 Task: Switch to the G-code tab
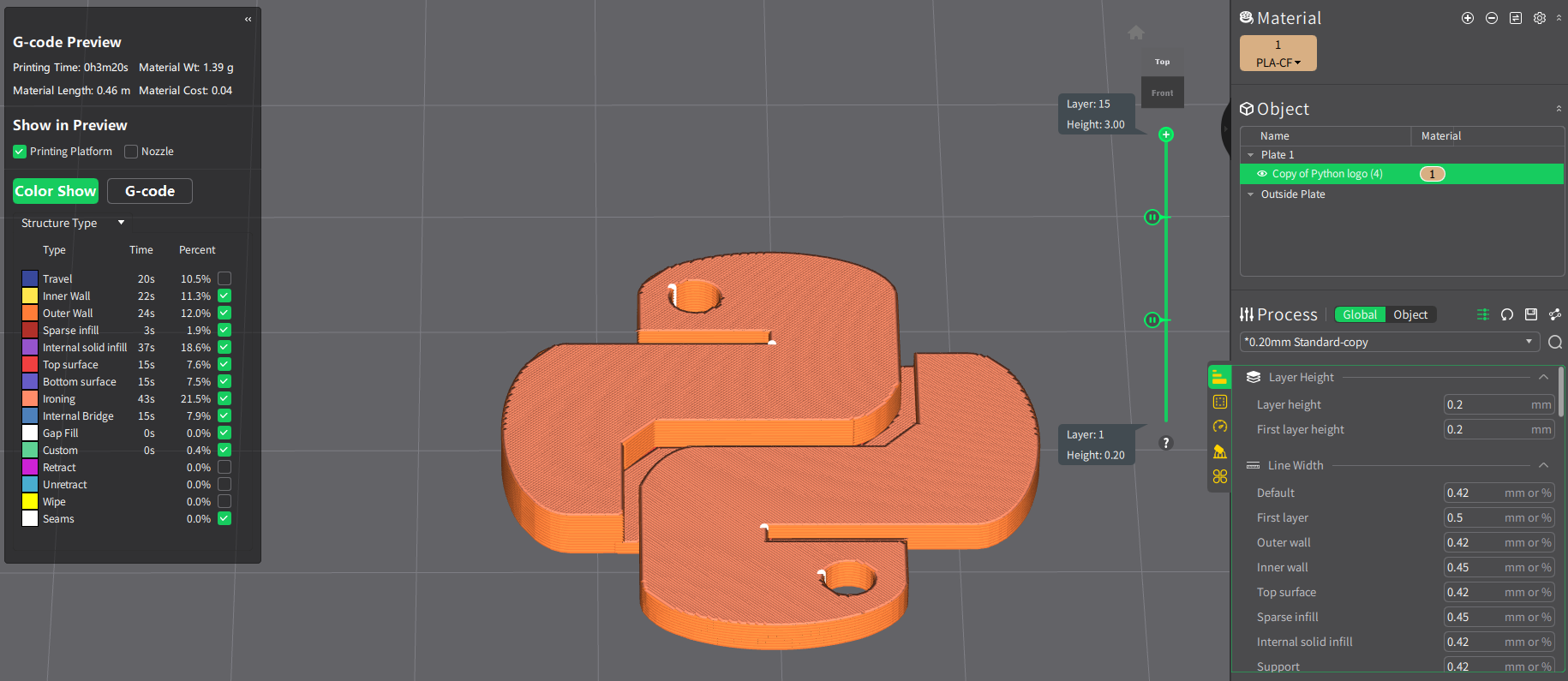(x=150, y=191)
